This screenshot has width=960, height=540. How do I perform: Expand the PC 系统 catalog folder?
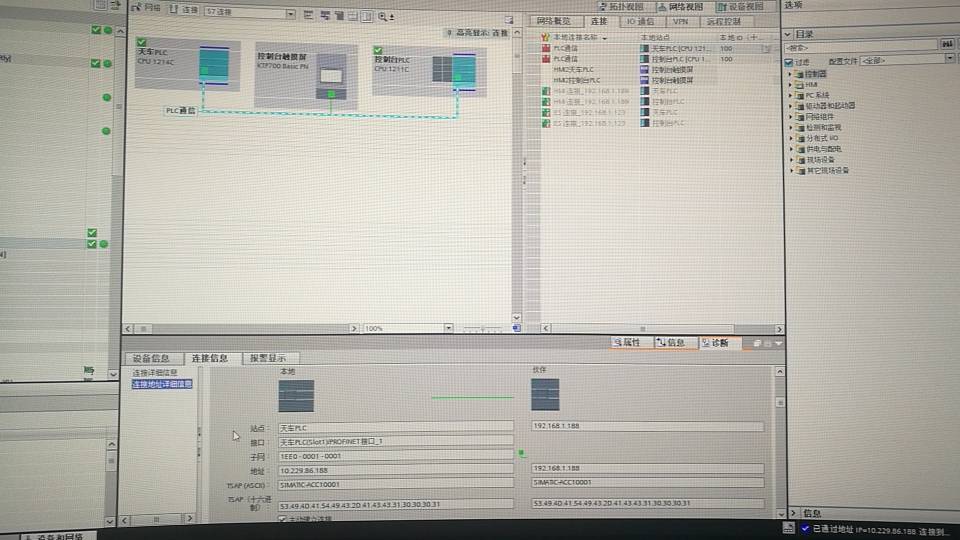point(790,96)
